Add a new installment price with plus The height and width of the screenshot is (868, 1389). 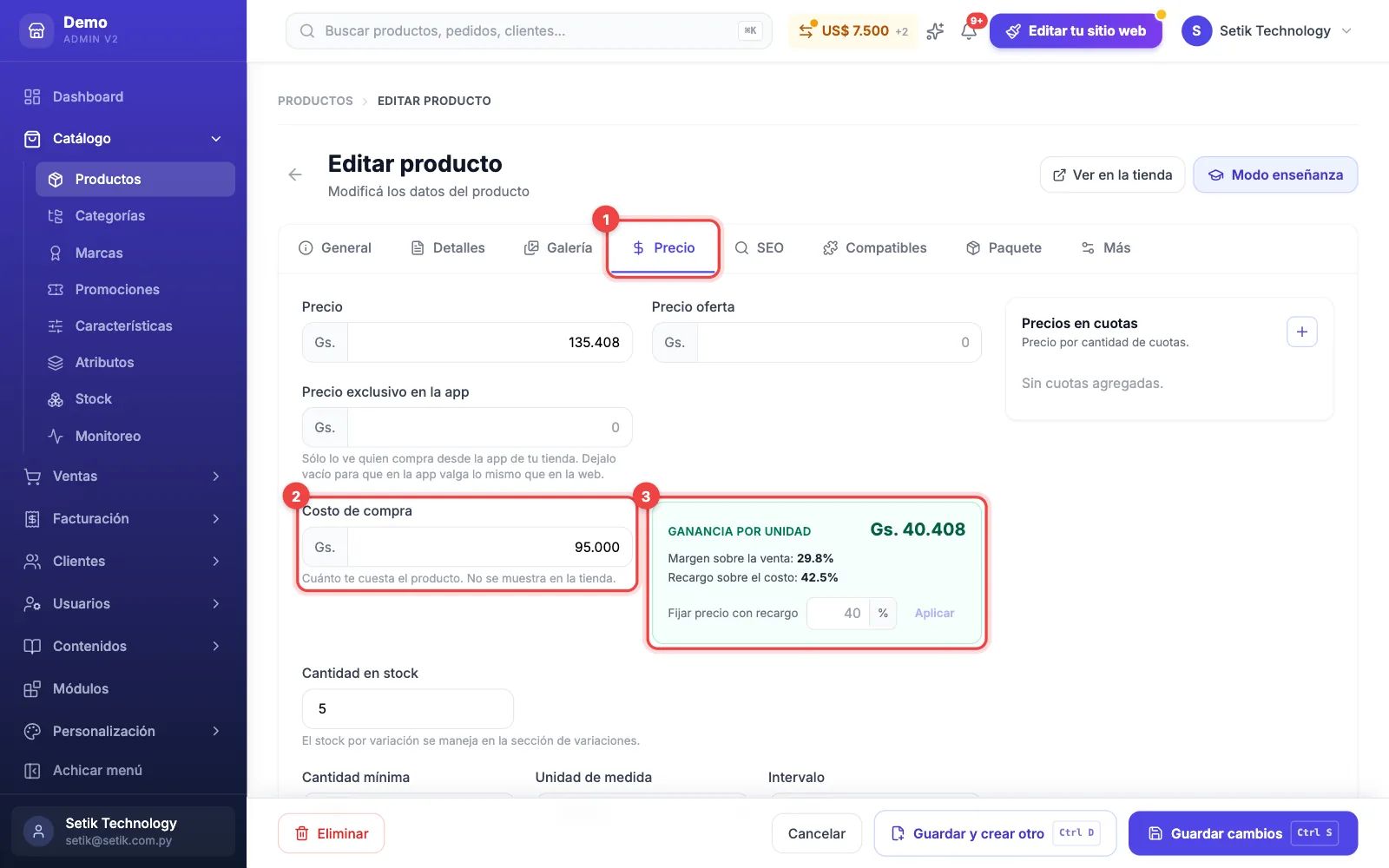pos(1301,332)
